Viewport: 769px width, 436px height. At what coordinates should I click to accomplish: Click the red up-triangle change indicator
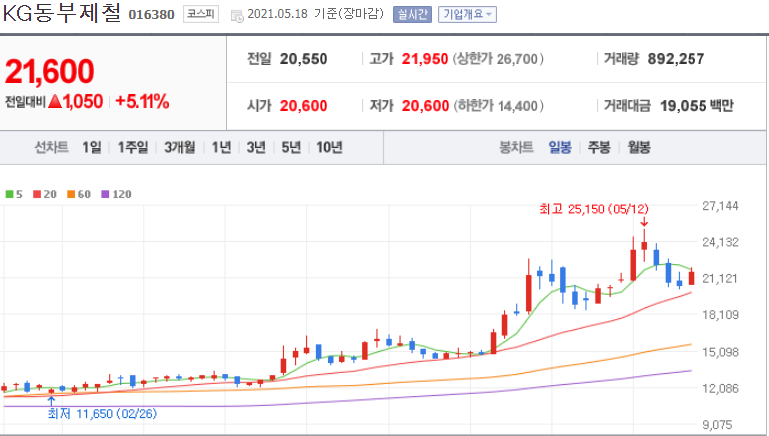tap(55, 102)
